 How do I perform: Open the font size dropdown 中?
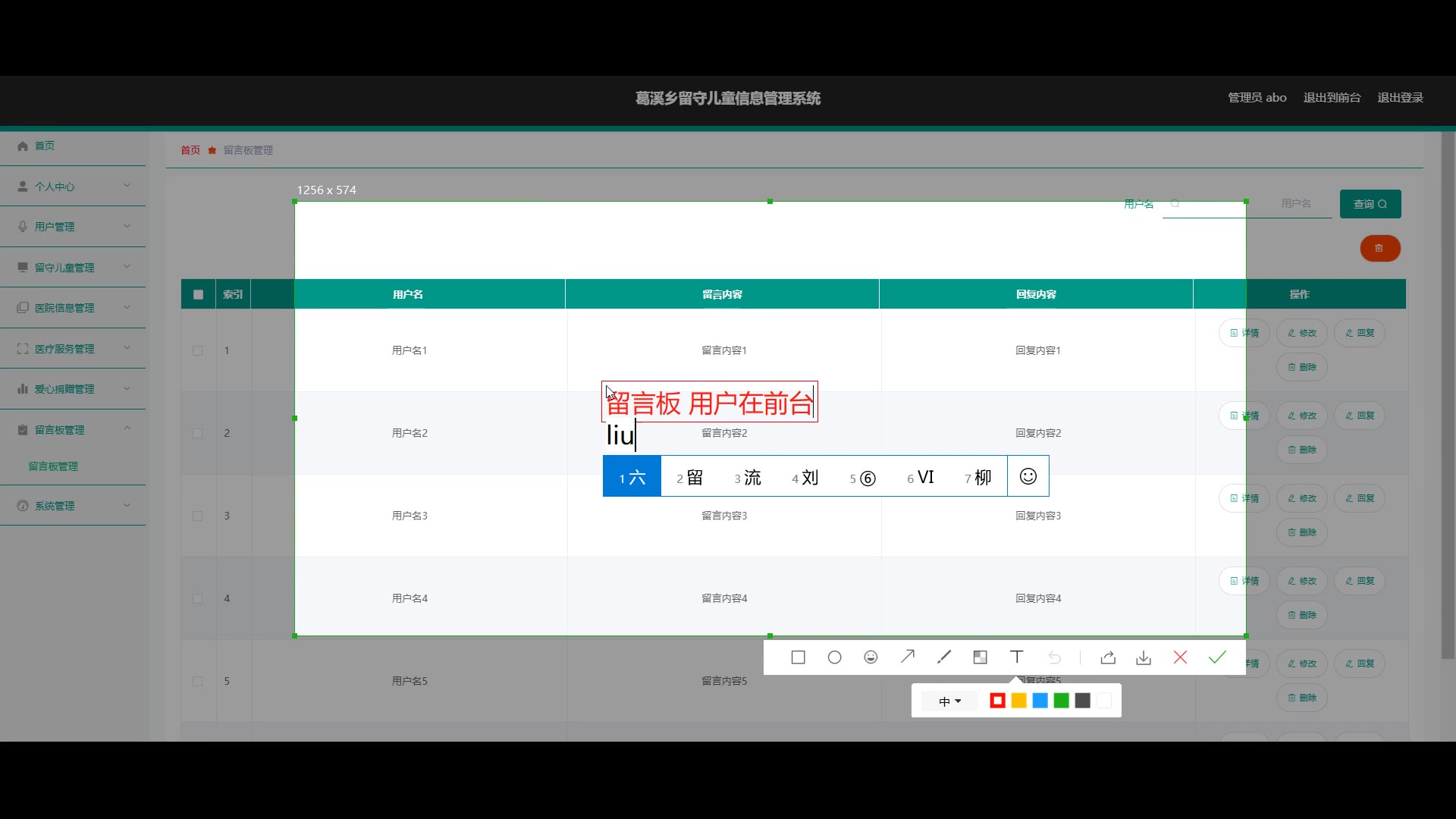pyautogui.click(x=949, y=701)
